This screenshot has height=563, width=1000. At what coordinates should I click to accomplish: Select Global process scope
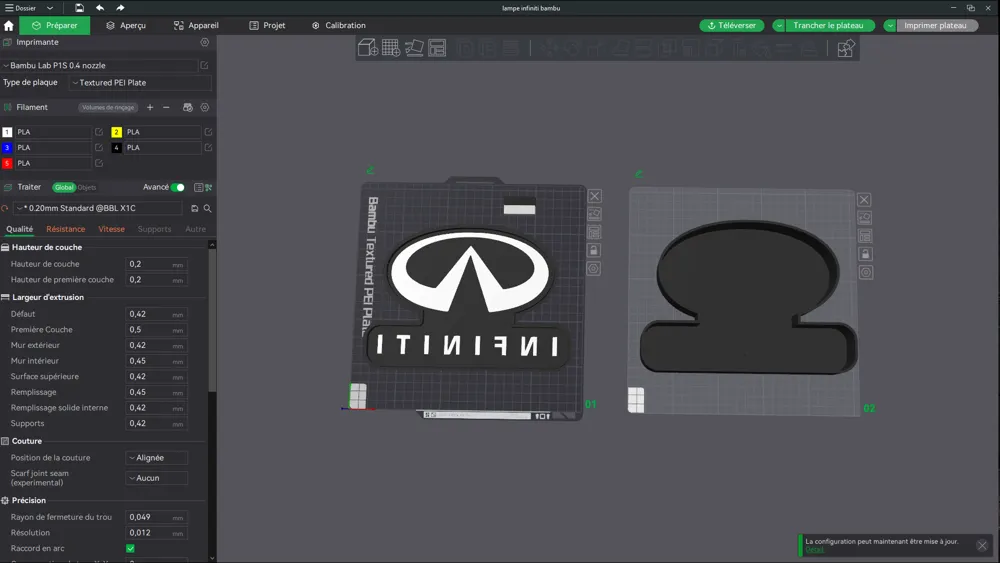64,187
